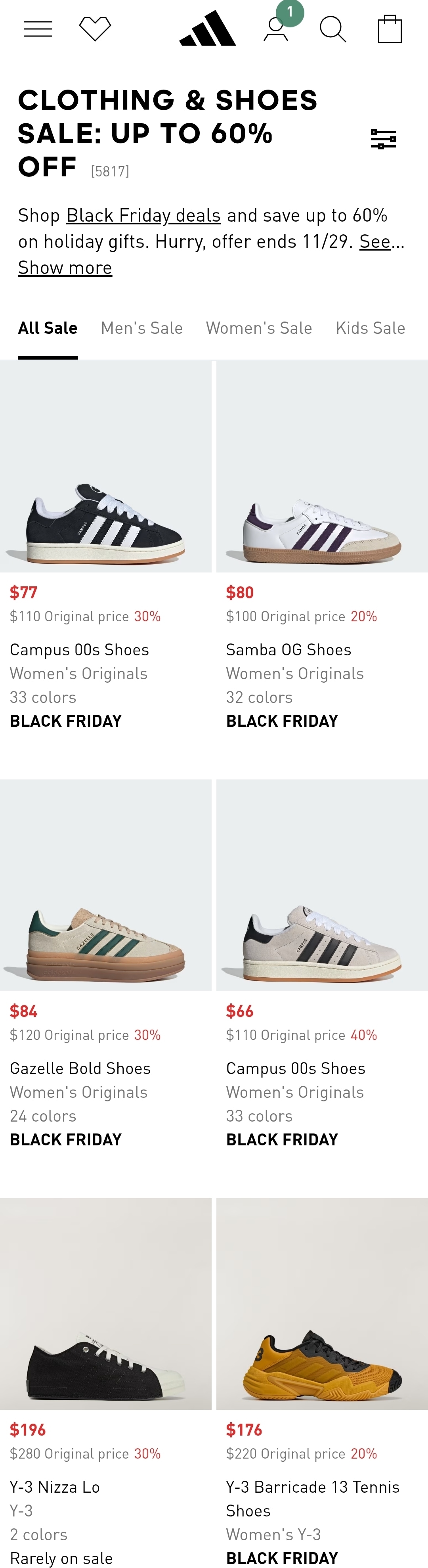
Task: Open the filter and sort icon
Action: 383,139
